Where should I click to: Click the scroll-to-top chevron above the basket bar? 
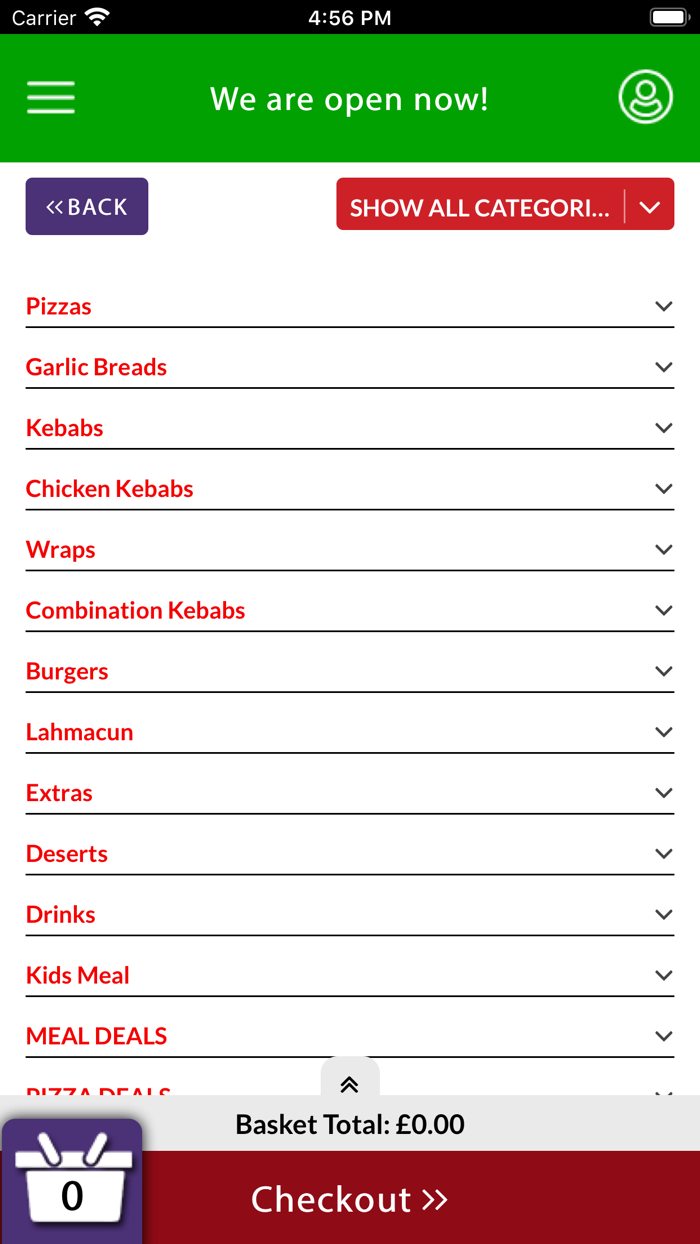coord(349,1083)
